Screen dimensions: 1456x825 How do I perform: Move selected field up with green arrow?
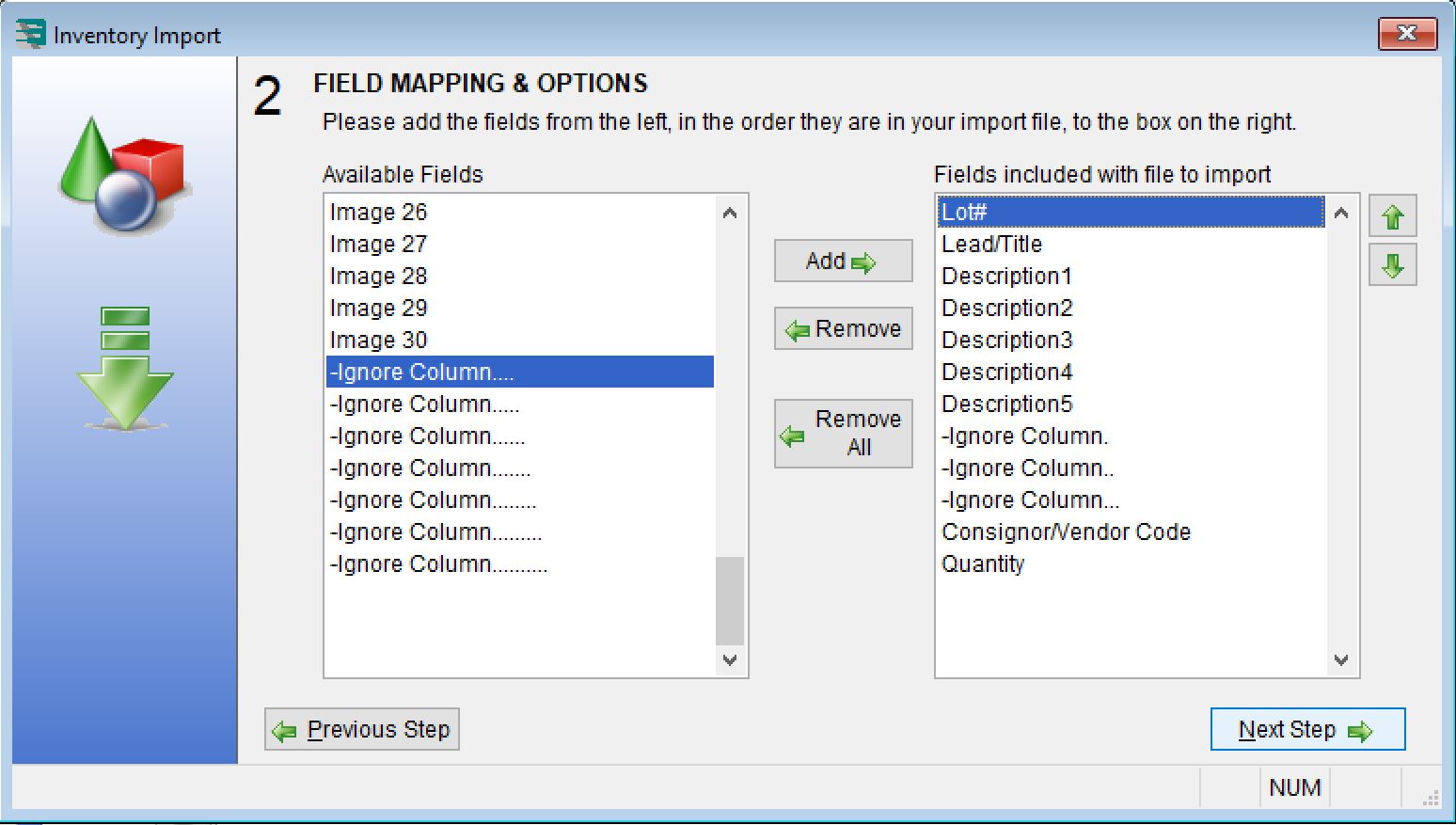(x=1392, y=216)
